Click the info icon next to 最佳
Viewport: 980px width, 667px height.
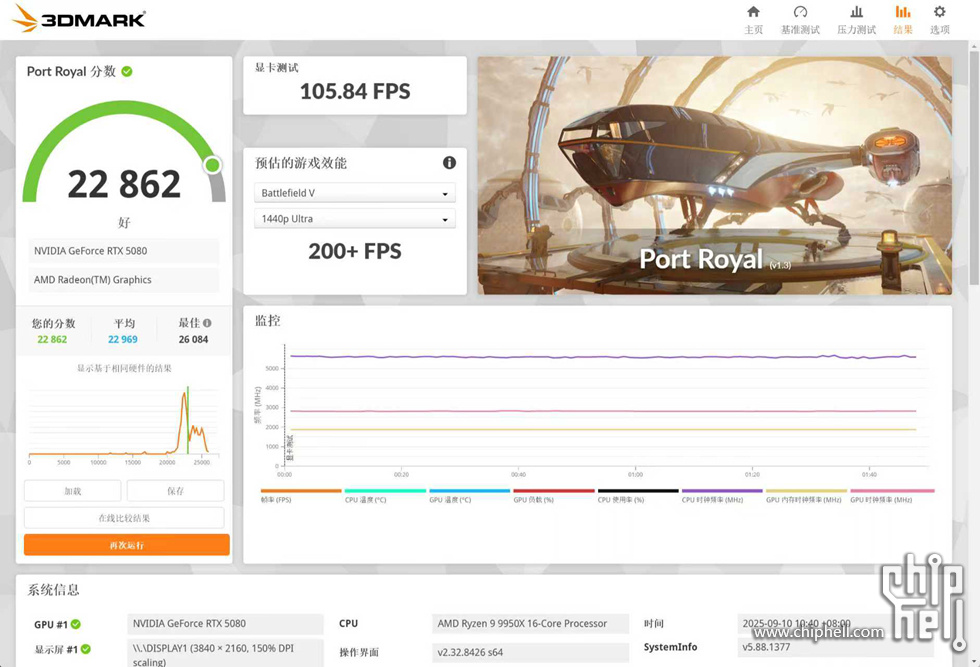pyautogui.click(x=207, y=323)
